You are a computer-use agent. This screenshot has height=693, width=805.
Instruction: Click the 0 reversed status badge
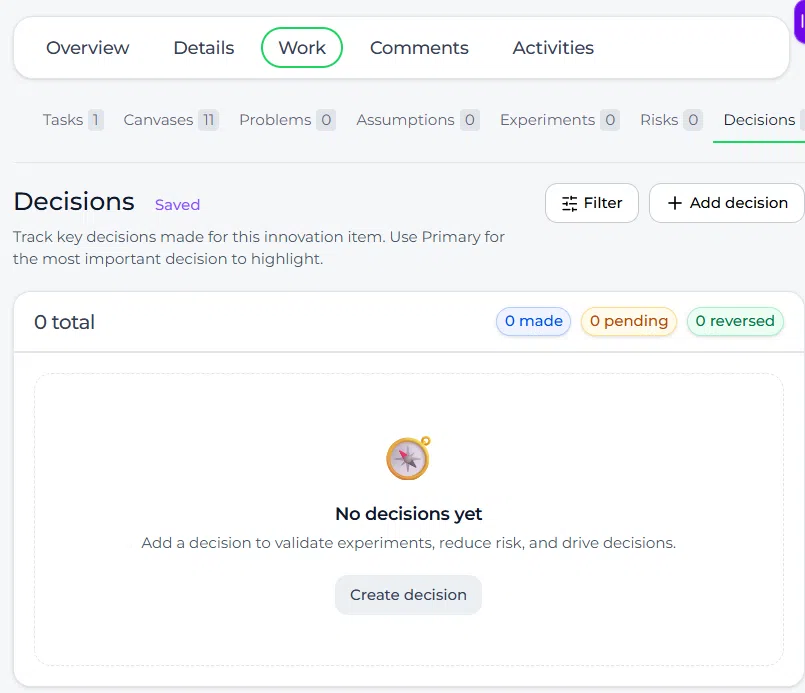(x=735, y=321)
